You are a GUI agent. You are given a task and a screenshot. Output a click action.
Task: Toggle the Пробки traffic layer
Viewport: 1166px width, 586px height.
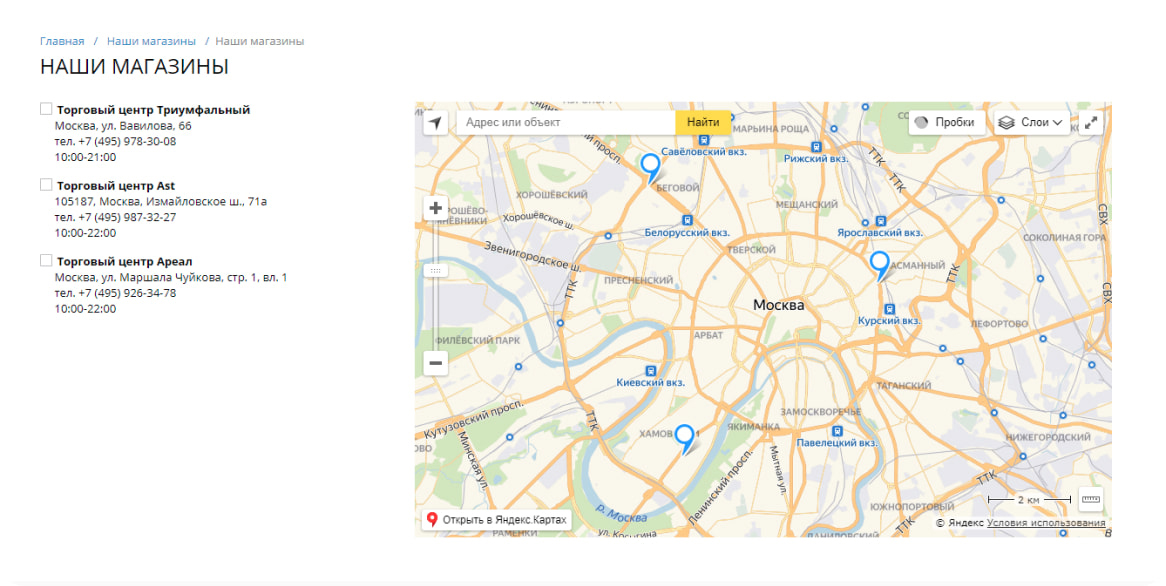944,123
